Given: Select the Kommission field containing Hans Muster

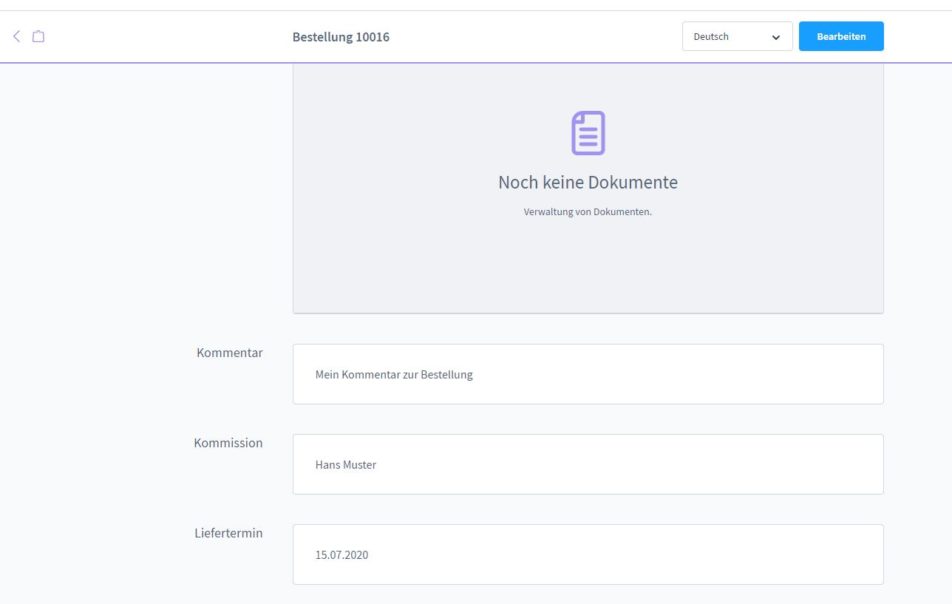Looking at the screenshot, I should [587, 464].
